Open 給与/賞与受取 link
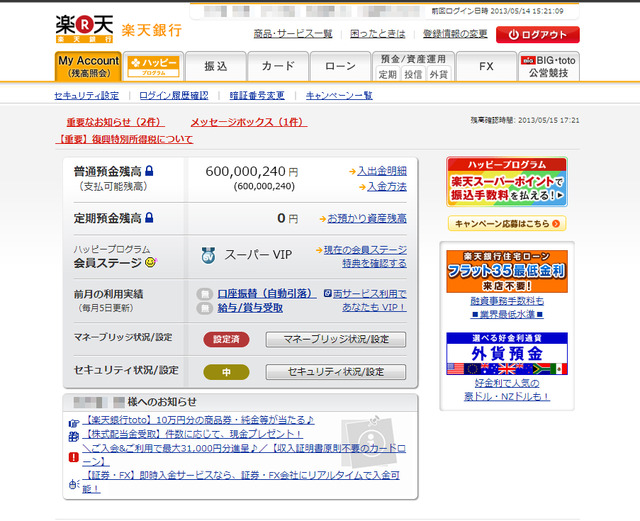 click(250, 308)
